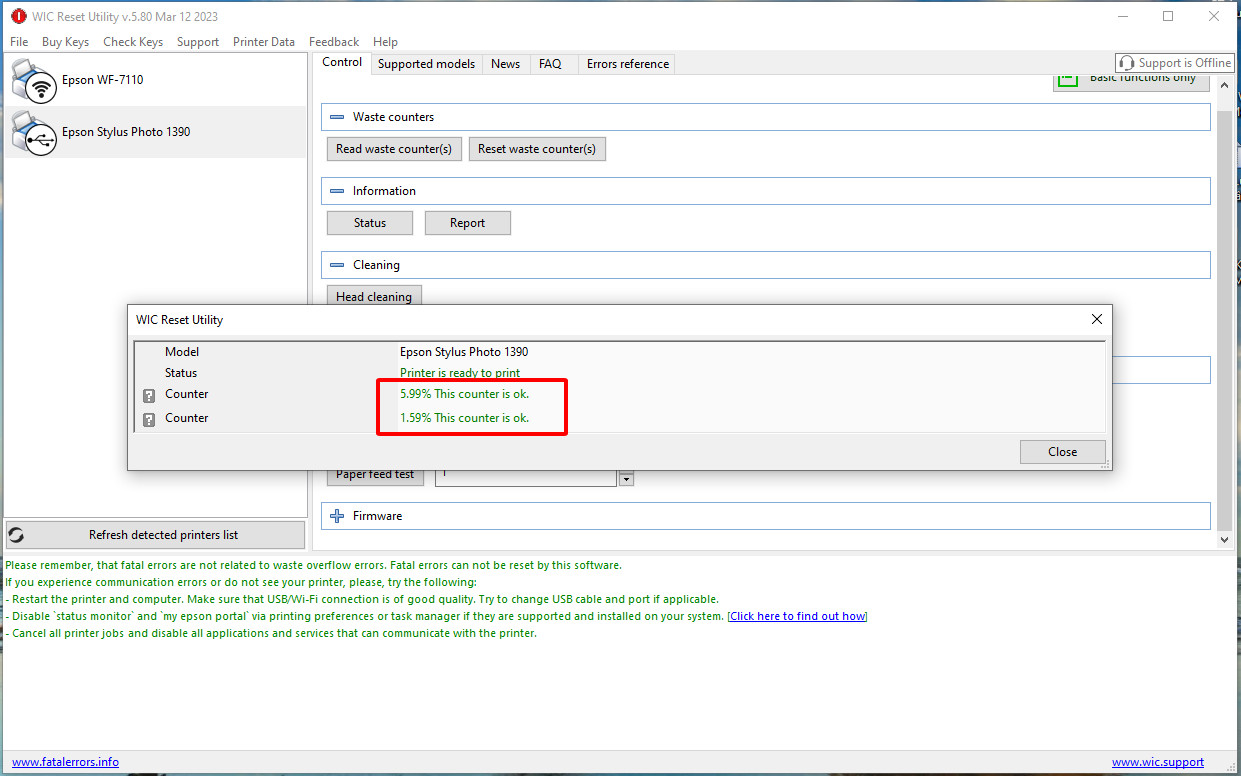Switch to the Errors reference tab
This screenshot has width=1241, height=776.
click(628, 64)
